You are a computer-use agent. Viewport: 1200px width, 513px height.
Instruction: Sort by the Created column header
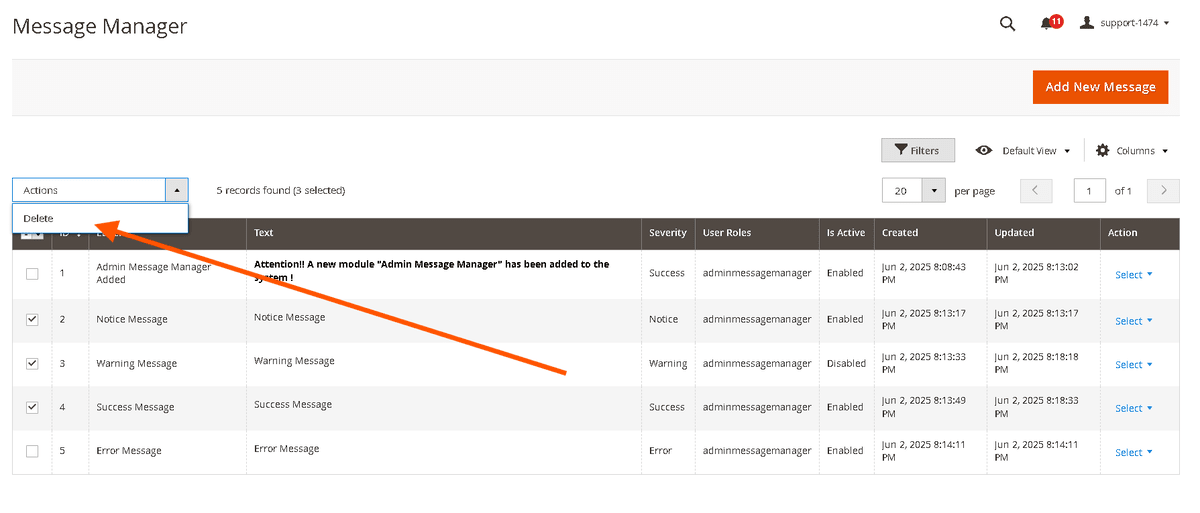click(899, 233)
